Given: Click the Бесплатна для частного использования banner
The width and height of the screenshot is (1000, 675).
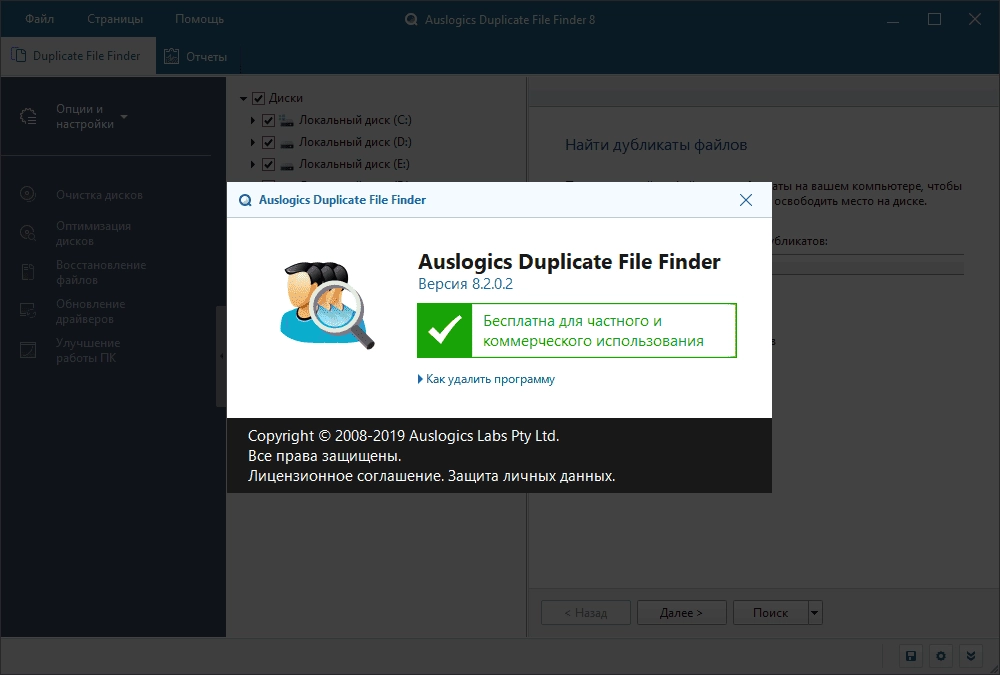Looking at the screenshot, I should coord(577,330).
